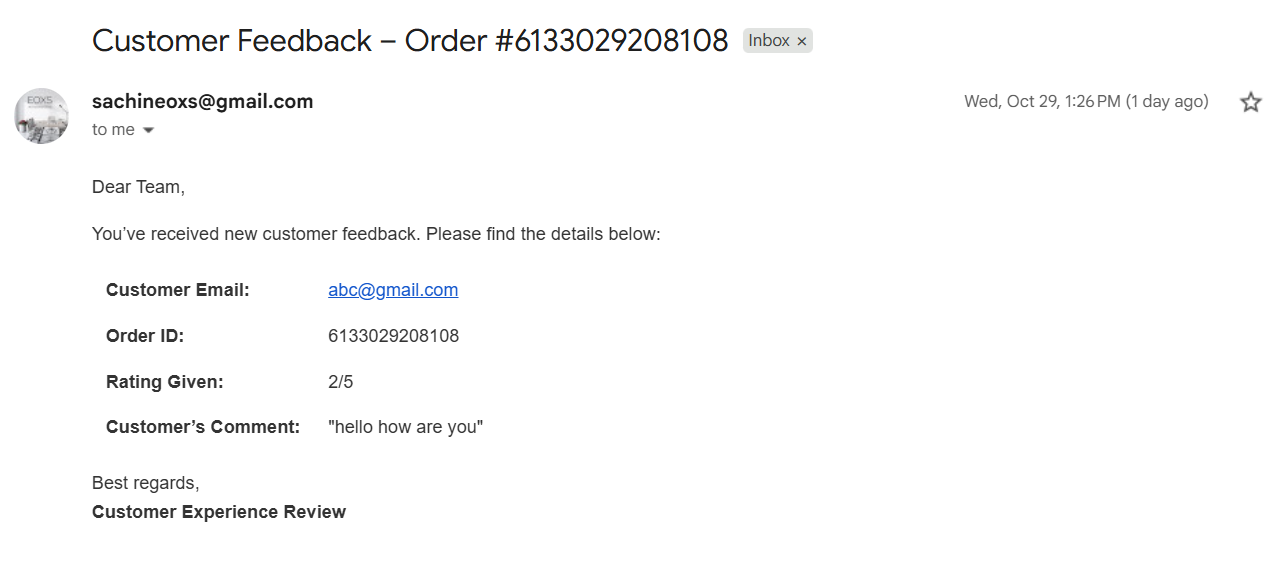Click the "Order ID:" field label
Viewport: 1270px width, 565px height.
145,336
